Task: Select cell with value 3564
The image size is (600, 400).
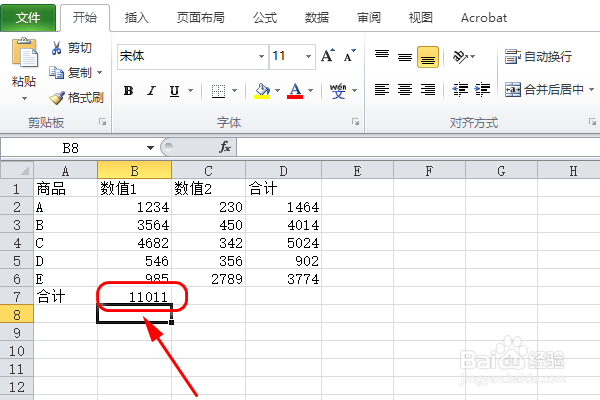Action: point(134,225)
